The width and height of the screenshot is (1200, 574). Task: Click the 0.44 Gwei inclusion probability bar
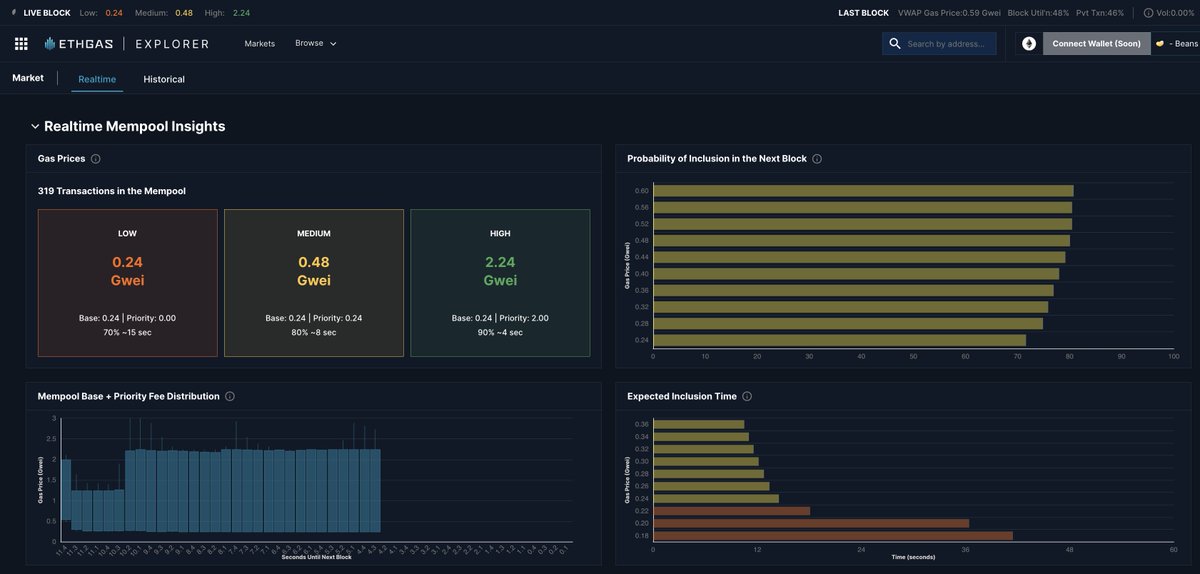pyautogui.click(x=859, y=257)
